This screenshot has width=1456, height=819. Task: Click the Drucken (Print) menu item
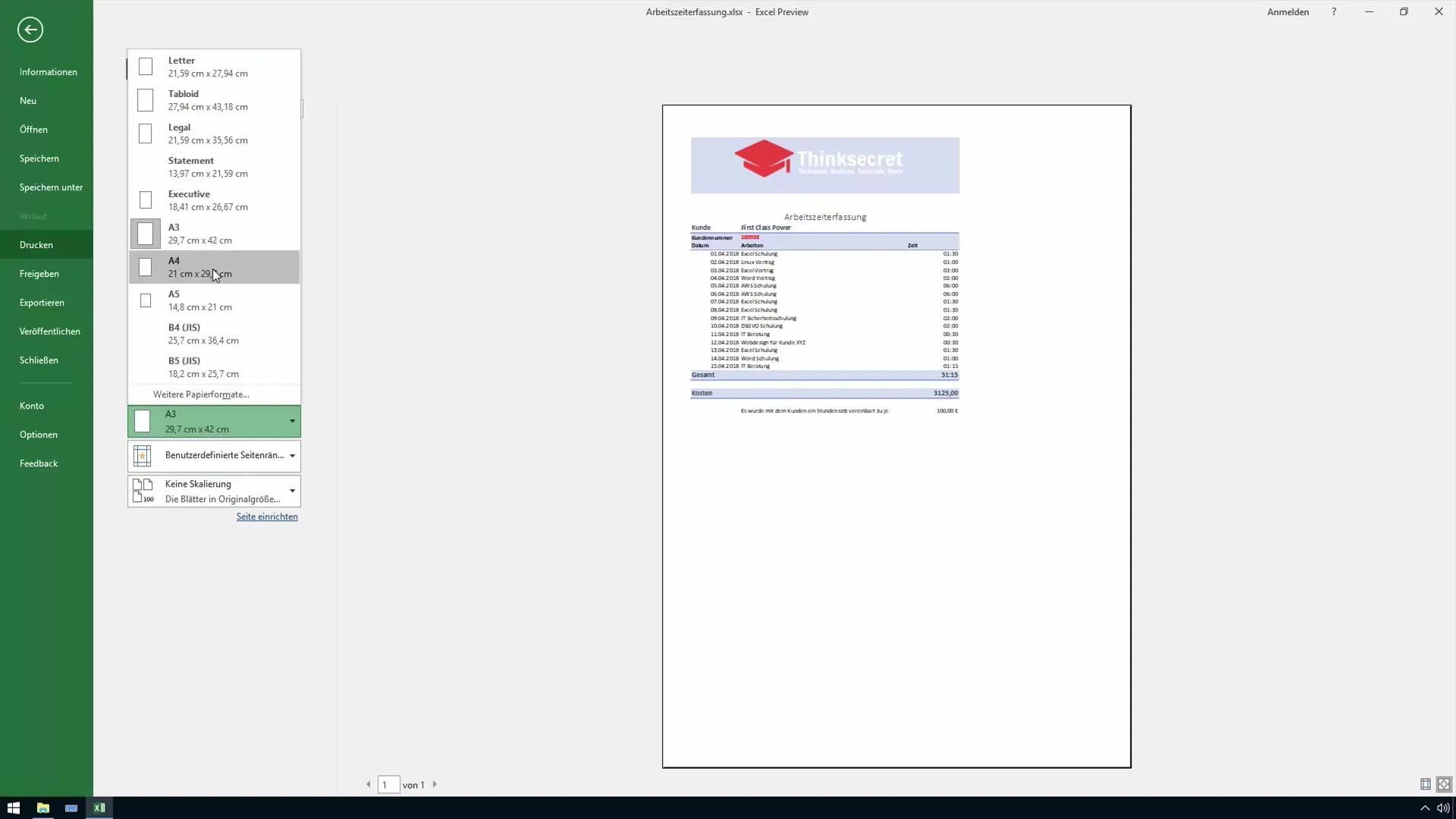(x=36, y=244)
